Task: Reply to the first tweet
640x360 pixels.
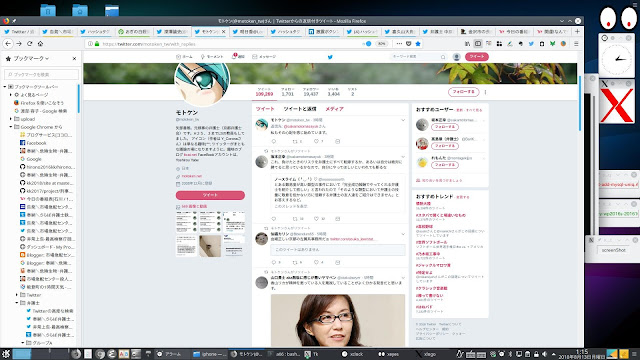Action: [274, 141]
